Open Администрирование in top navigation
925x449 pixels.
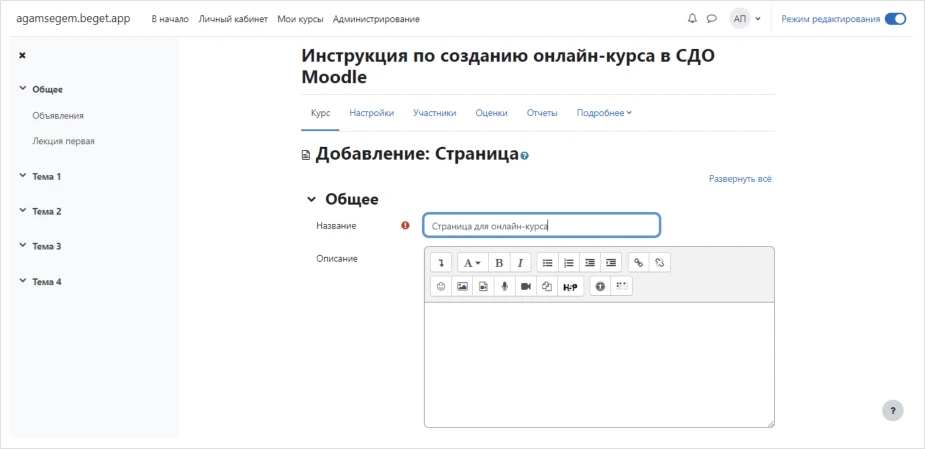pyautogui.click(x=376, y=19)
